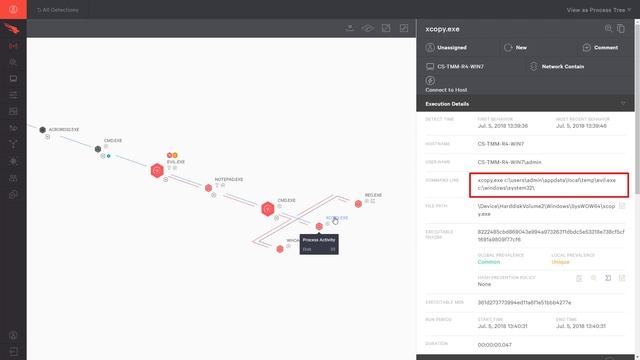Click the Network Contain button
The width and height of the screenshot is (640, 360).
pyautogui.click(x=557, y=66)
